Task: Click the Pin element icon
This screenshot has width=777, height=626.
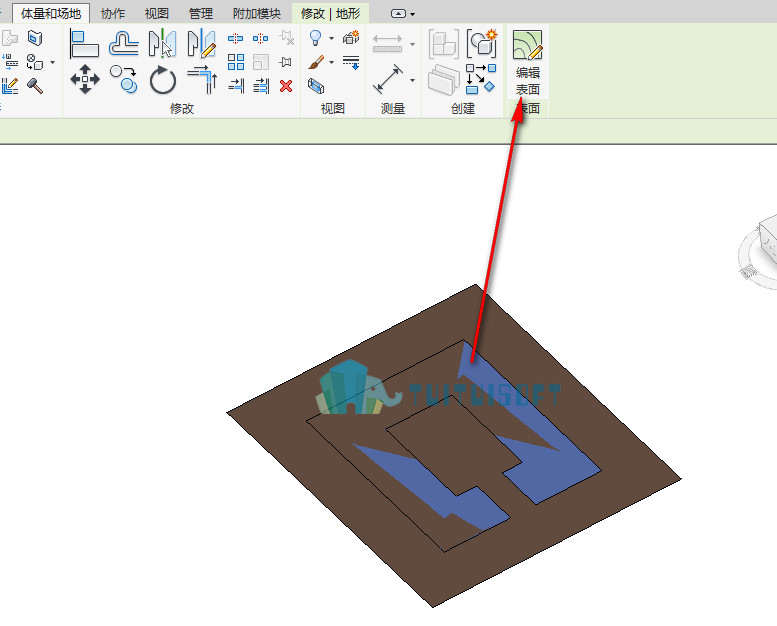Action: click(285, 62)
